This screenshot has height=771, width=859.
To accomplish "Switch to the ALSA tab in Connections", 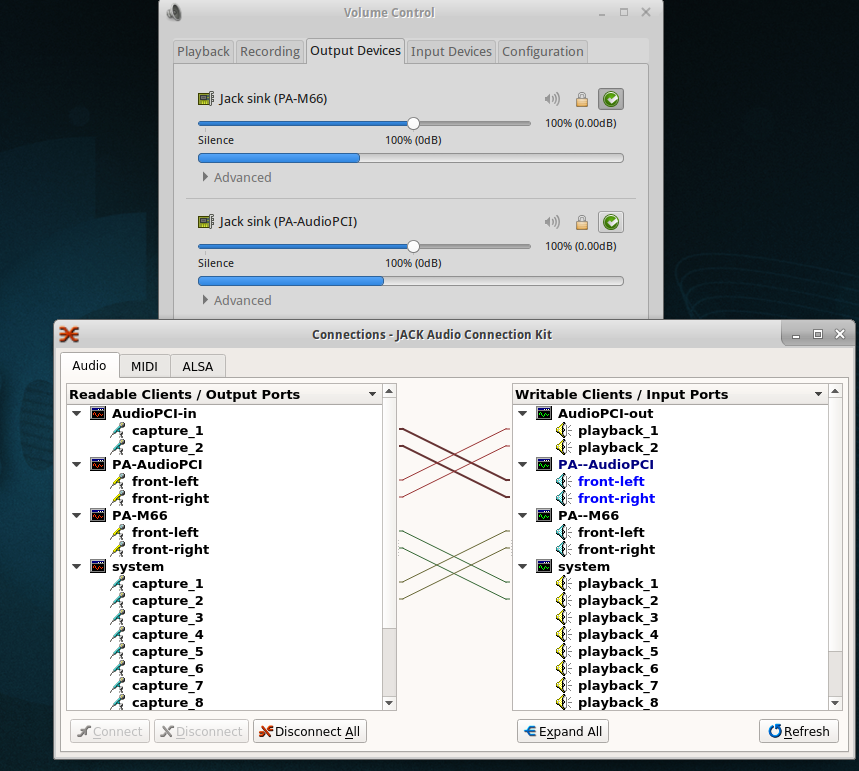I will tap(198, 367).
